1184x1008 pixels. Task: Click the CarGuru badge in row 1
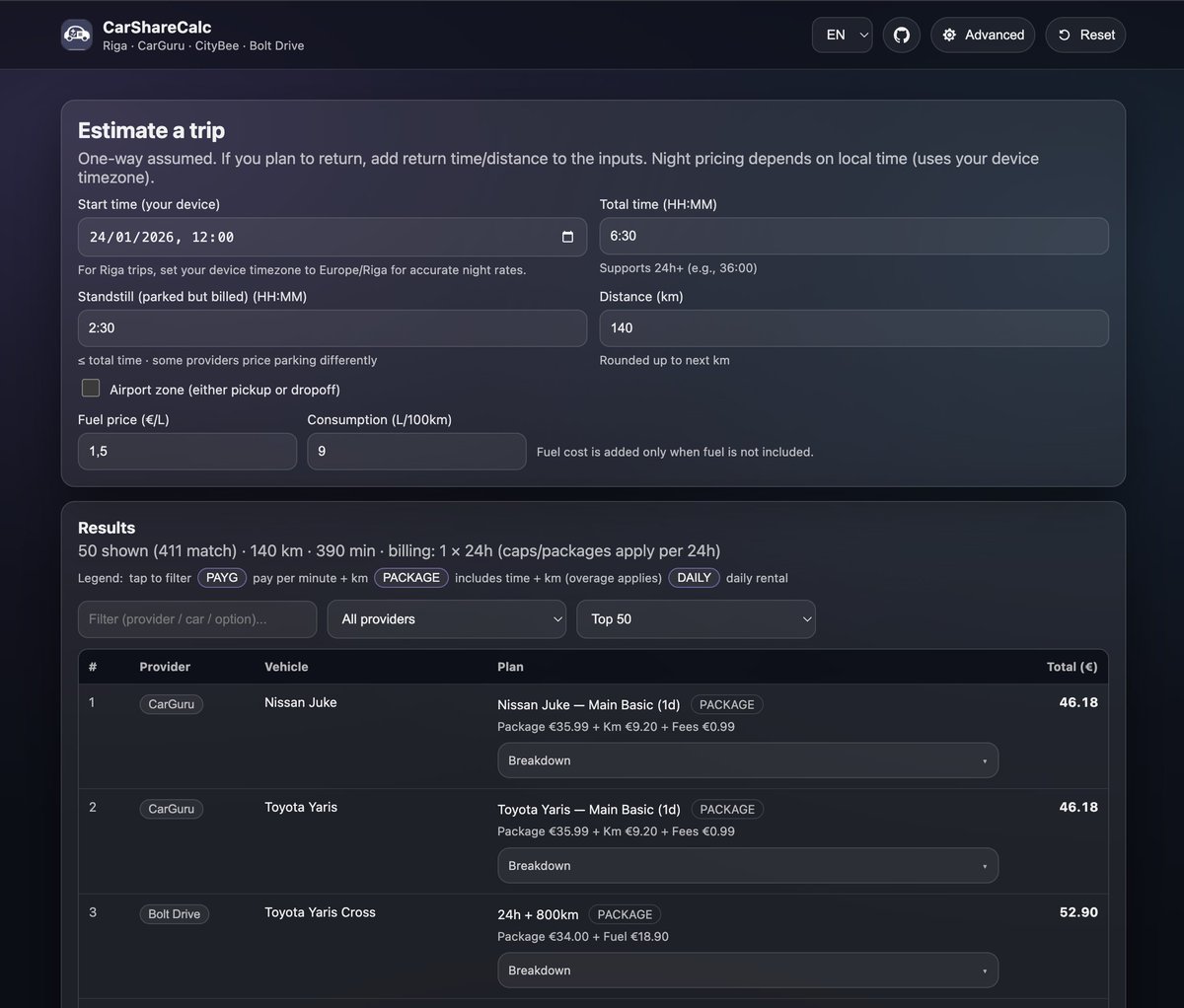(172, 704)
